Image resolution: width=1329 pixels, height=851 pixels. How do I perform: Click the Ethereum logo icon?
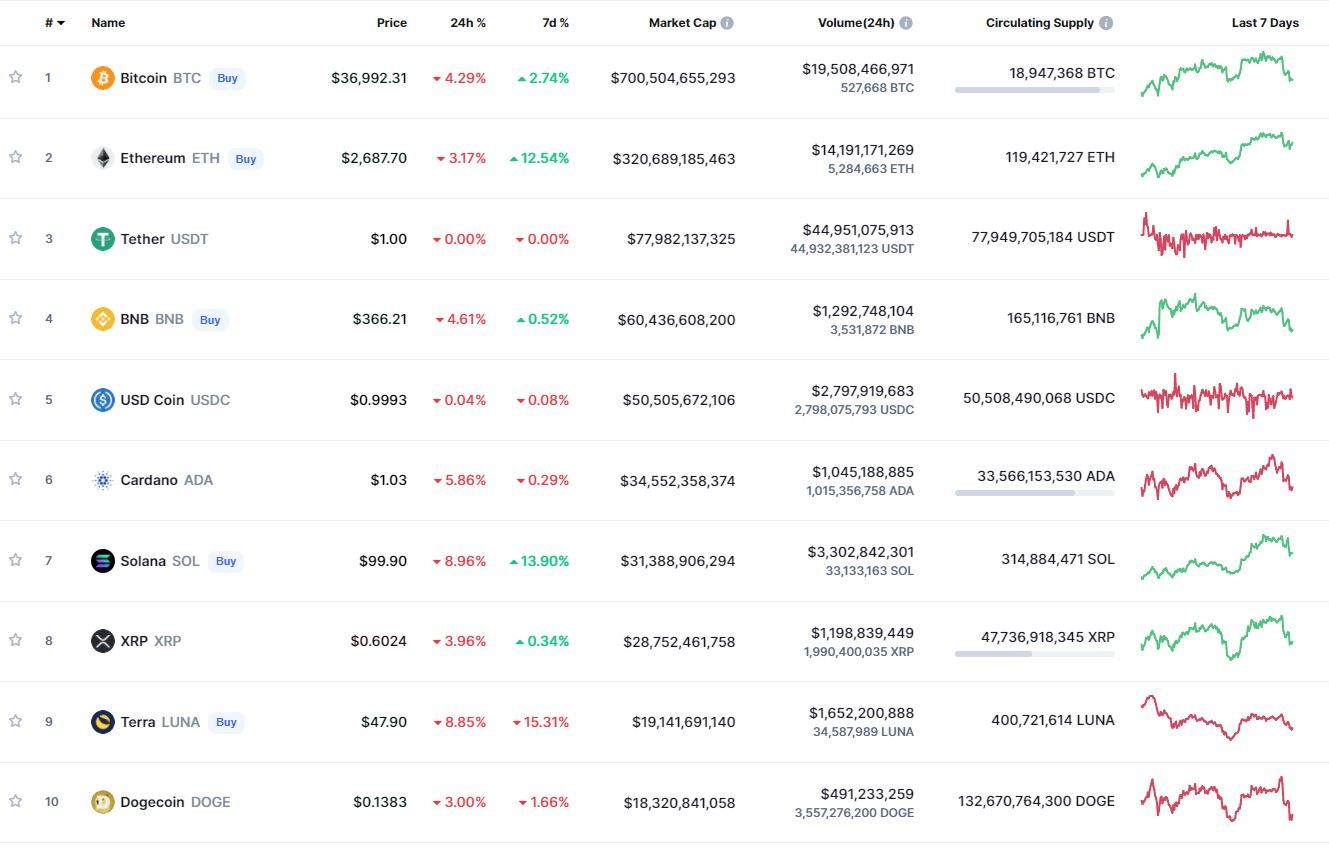[103, 158]
